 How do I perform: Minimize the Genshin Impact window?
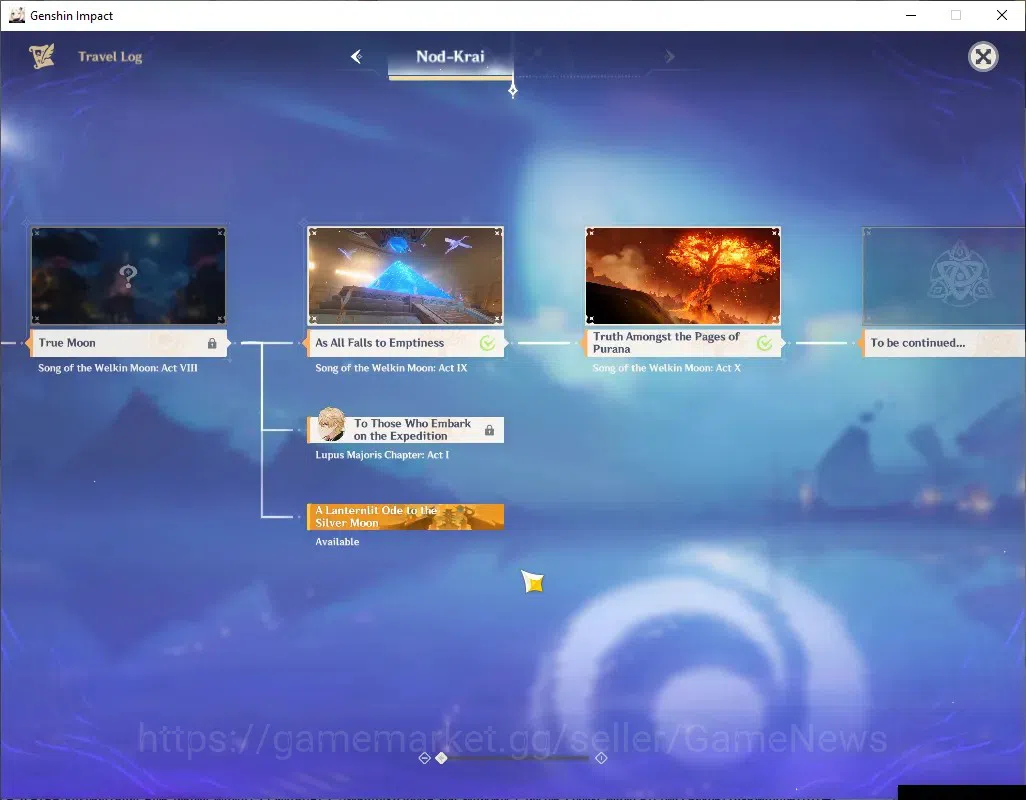point(911,15)
